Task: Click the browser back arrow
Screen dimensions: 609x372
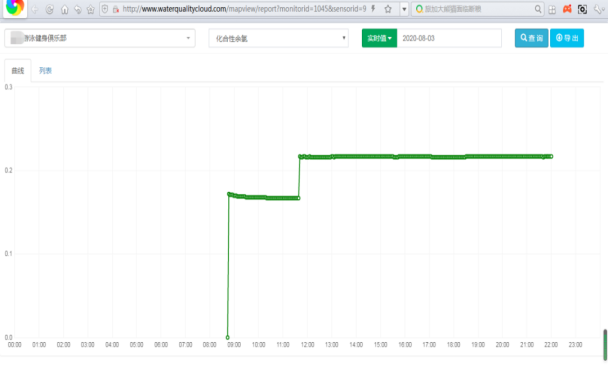Action: tap(35, 9)
